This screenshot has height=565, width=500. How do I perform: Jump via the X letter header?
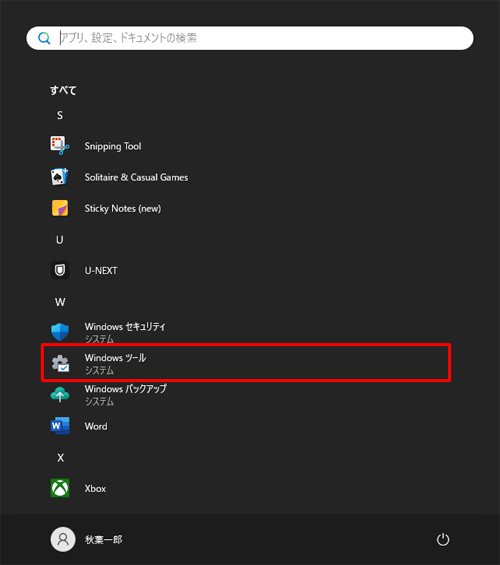click(61, 458)
